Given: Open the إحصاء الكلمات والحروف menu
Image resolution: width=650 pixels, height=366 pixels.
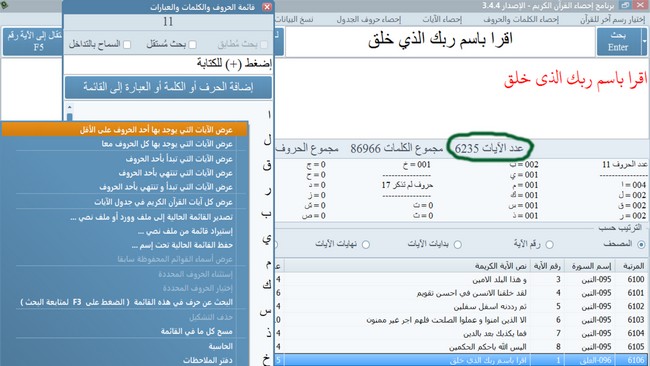Looking at the screenshot, I should 521,19.
